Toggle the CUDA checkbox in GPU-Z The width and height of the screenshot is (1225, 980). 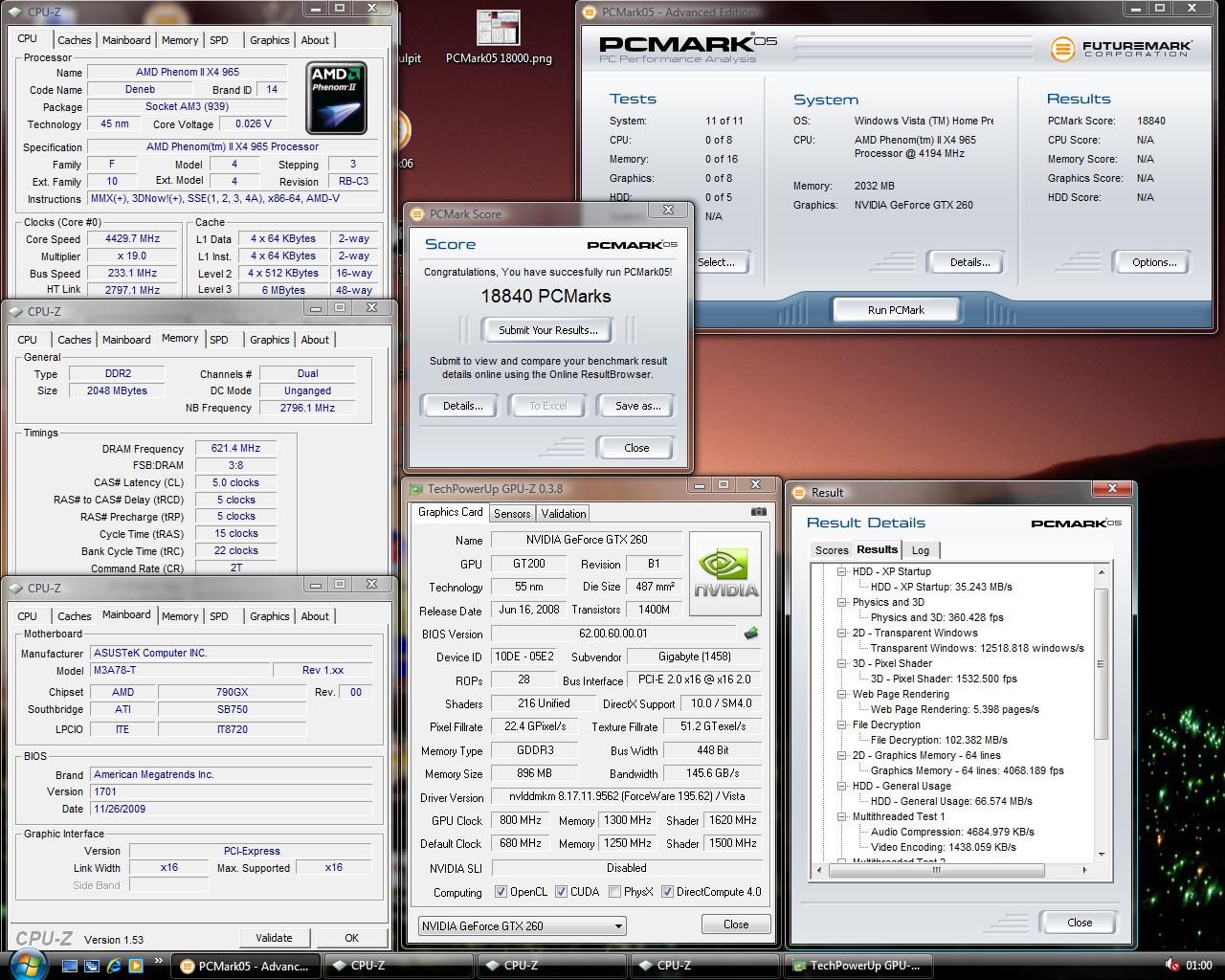click(x=561, y=892)
